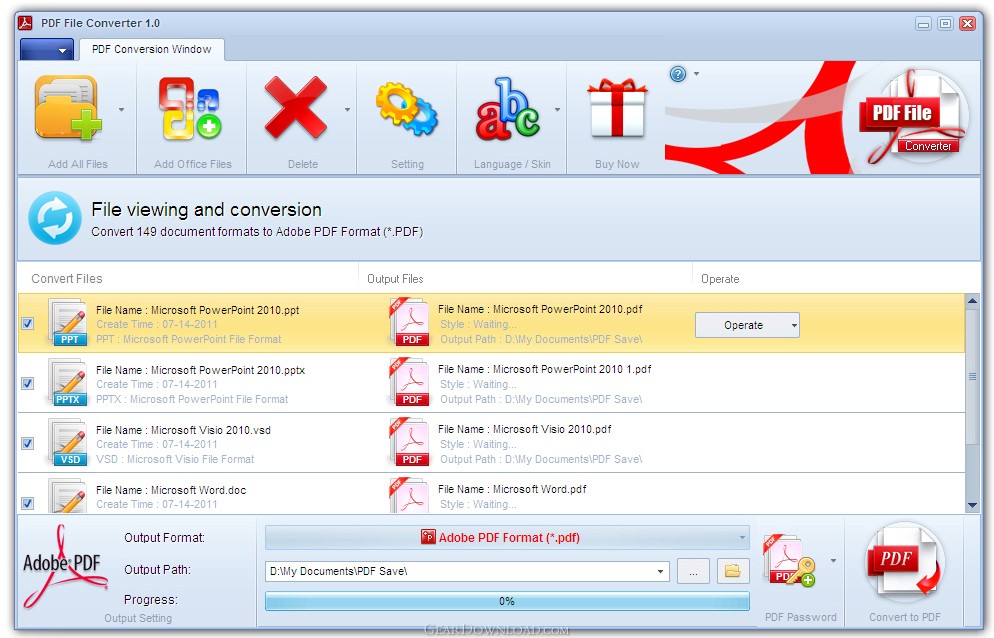Image resolution: width=994 pixels, height=638 pixels.
Task: Click the Adobe PDF logo in Output Setting
Action: coord(63,566)
